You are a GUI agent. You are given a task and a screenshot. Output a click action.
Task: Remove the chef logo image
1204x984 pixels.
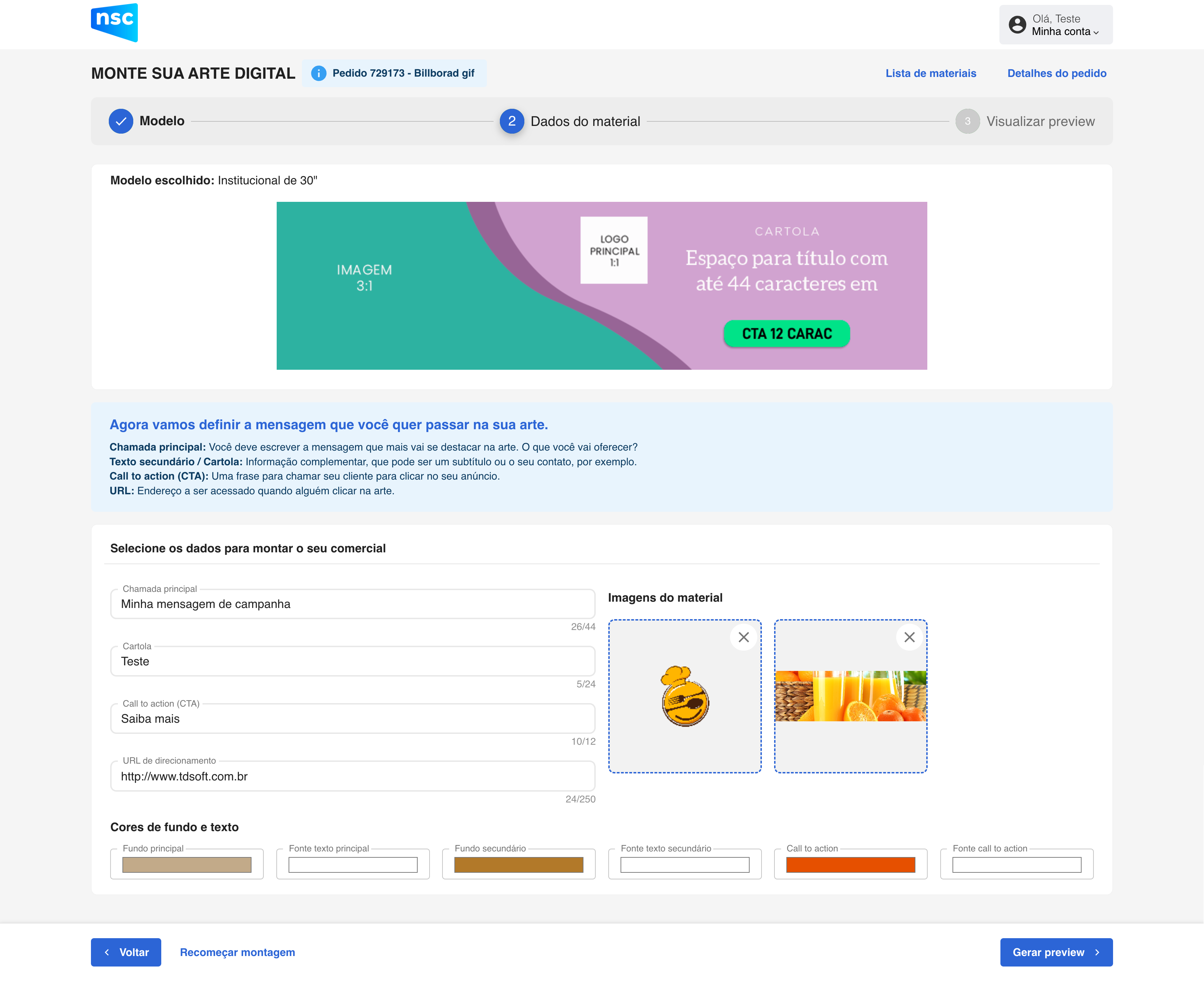[x=743, y=637]
